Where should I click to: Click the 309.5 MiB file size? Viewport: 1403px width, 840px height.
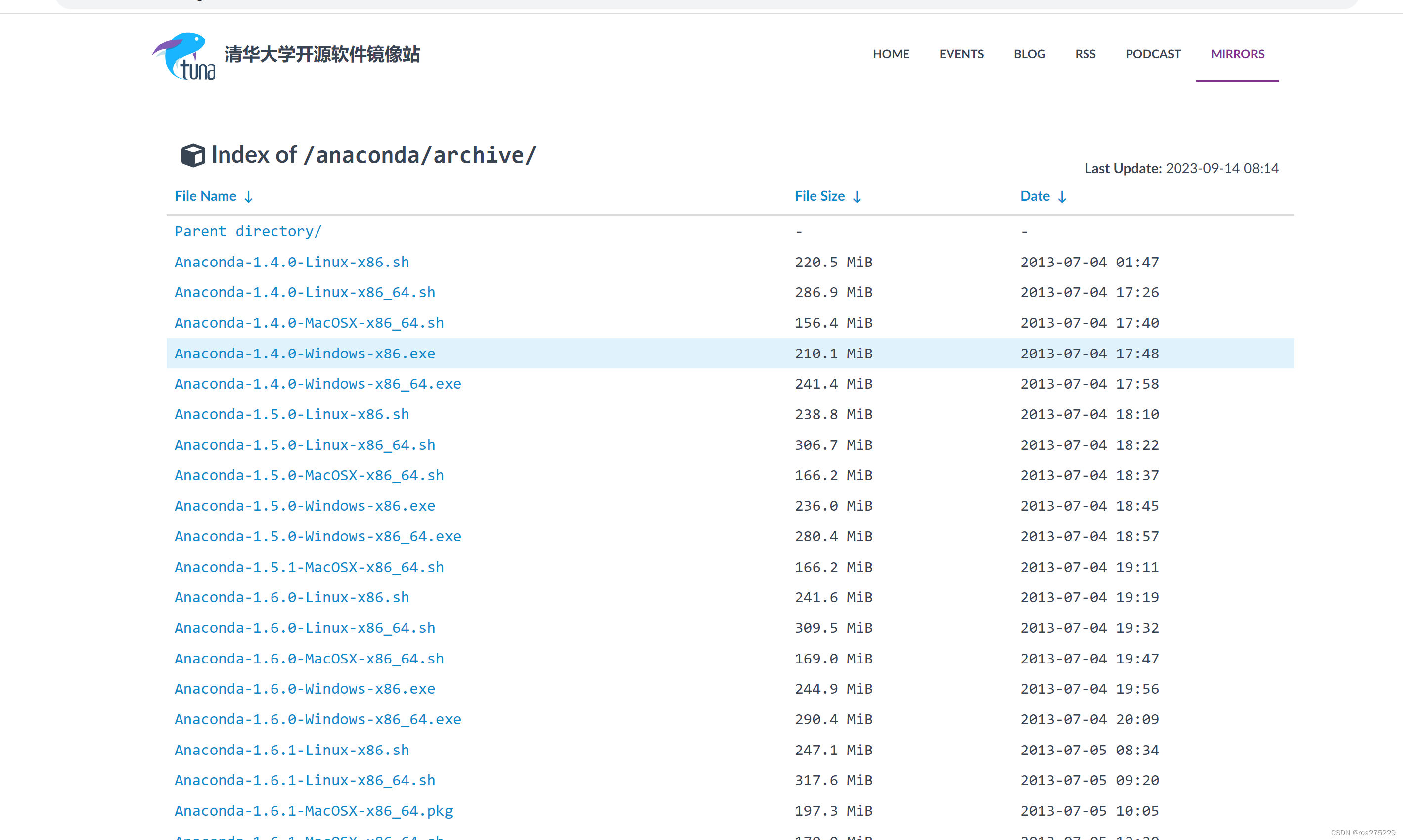point(833,628)
